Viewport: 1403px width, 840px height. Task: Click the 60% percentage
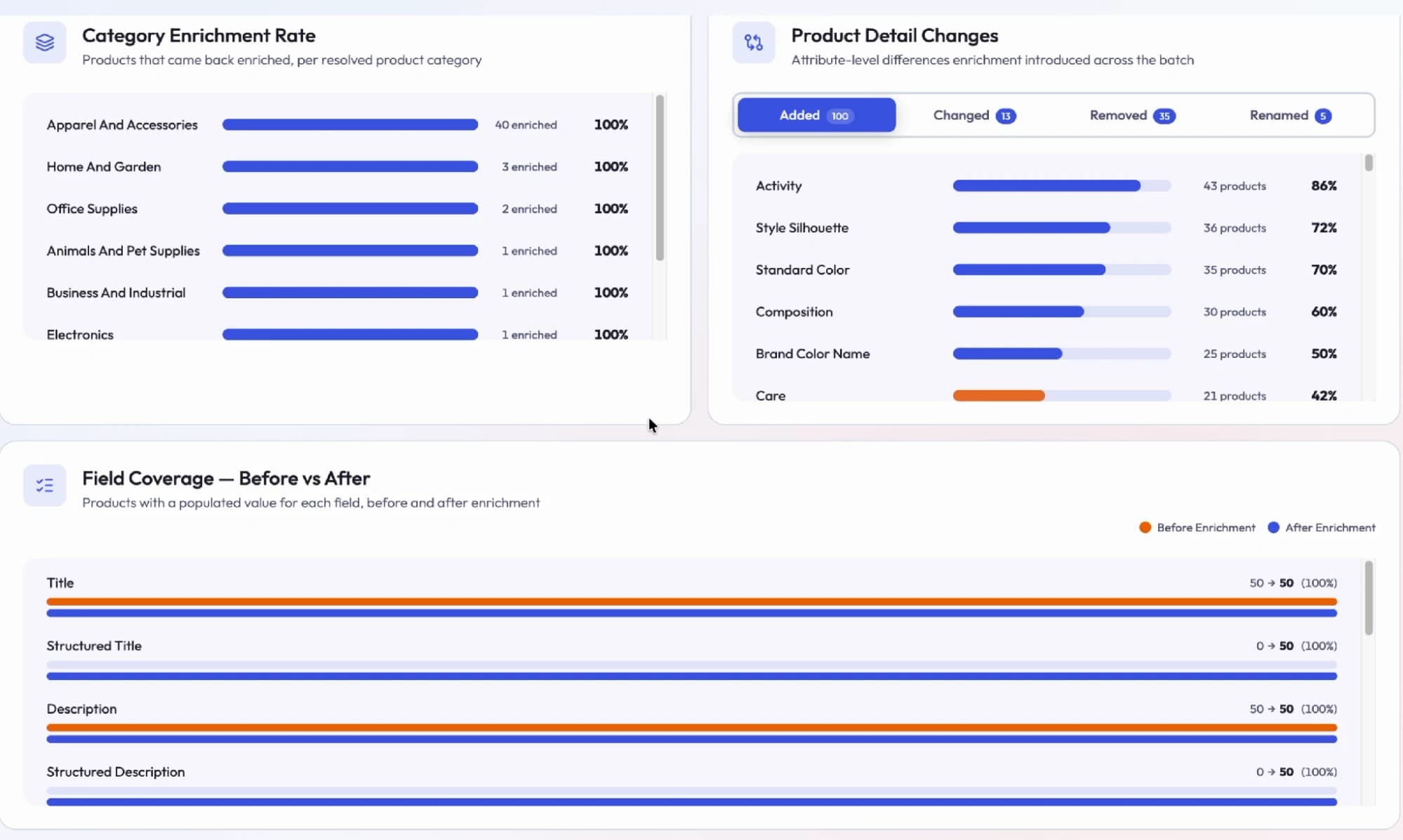pyautogui.click(x=1324, y=312)
